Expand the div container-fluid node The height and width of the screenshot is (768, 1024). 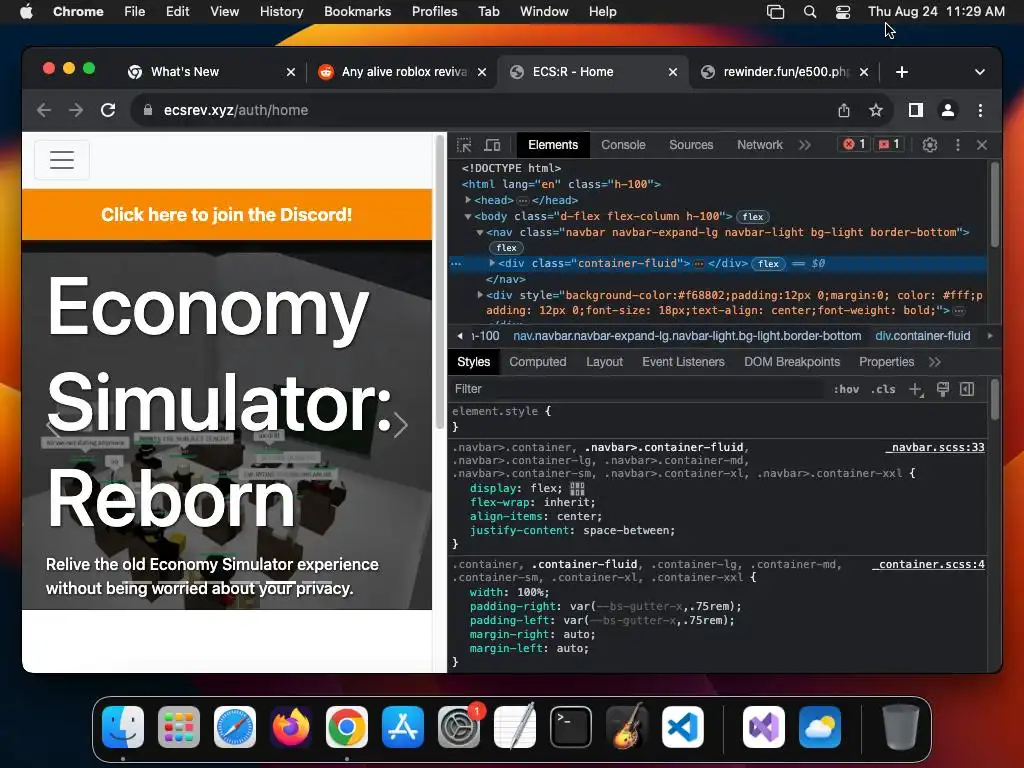tap(492, 263)
